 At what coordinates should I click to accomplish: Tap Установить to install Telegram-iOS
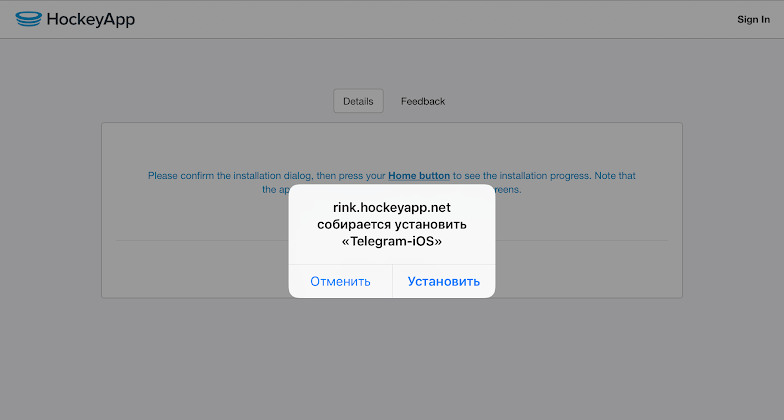point(444,282)
